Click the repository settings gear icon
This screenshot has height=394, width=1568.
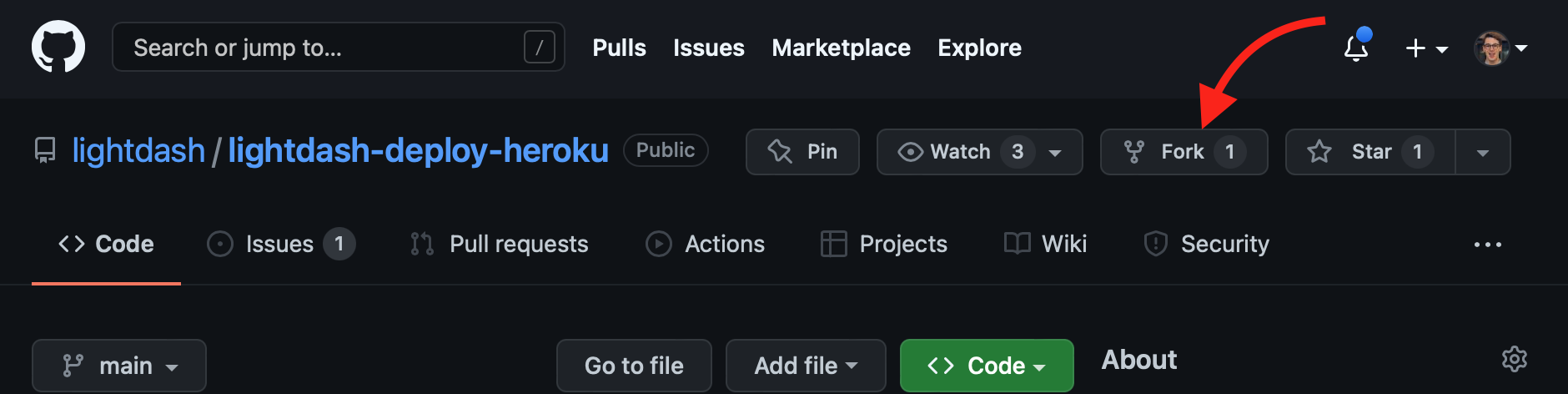pos(1514,359)
